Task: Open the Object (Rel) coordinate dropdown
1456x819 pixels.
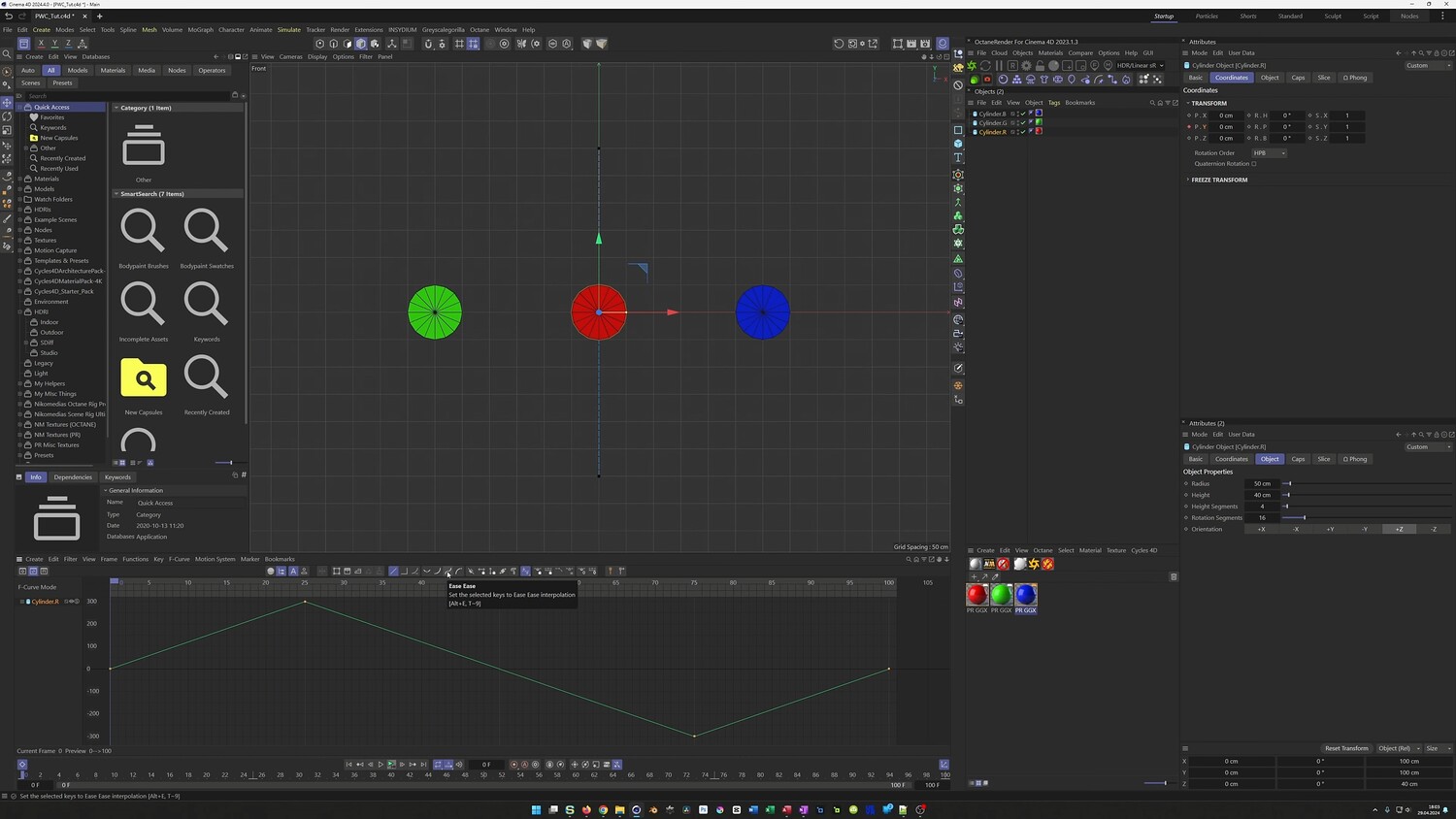Action: click(1398, 748)
